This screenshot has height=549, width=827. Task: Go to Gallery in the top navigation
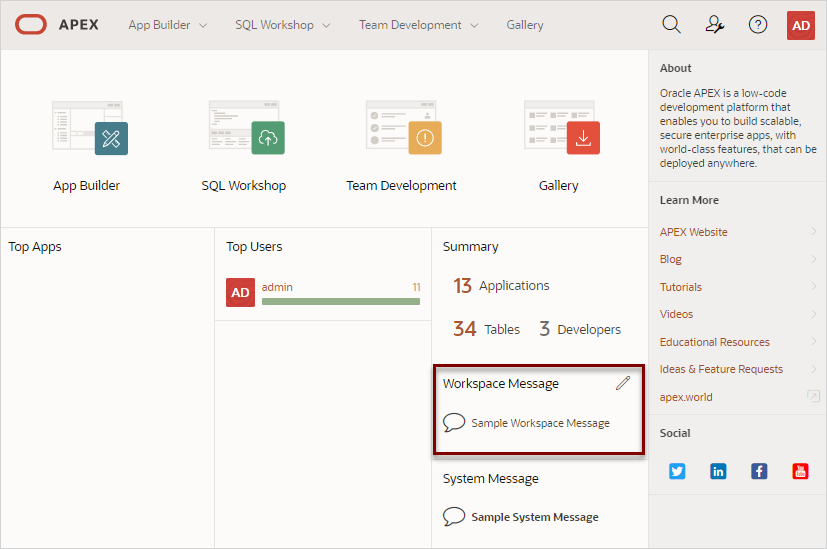pyautogui.click(x=525, y=25)
